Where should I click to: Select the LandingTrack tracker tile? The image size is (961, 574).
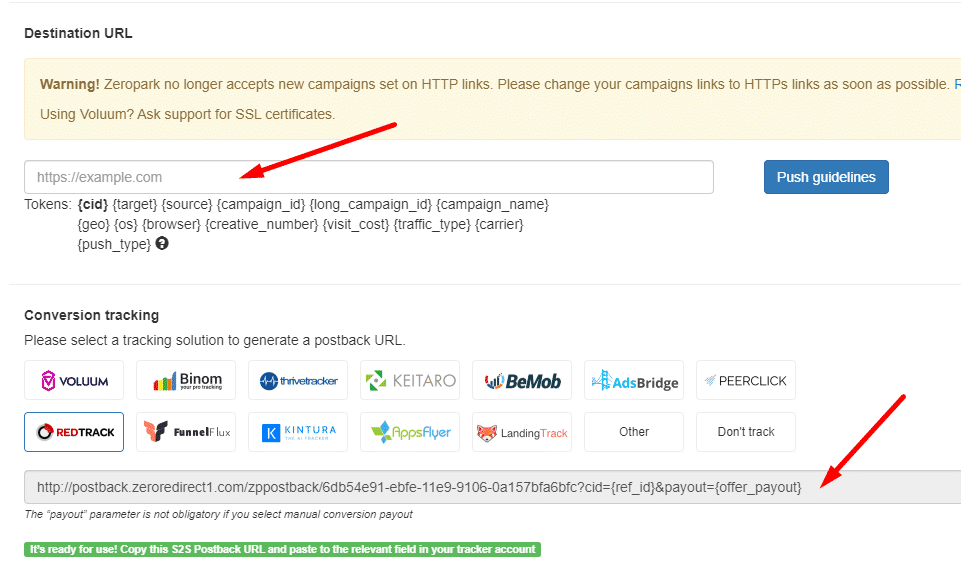click(x=522, y=432)
